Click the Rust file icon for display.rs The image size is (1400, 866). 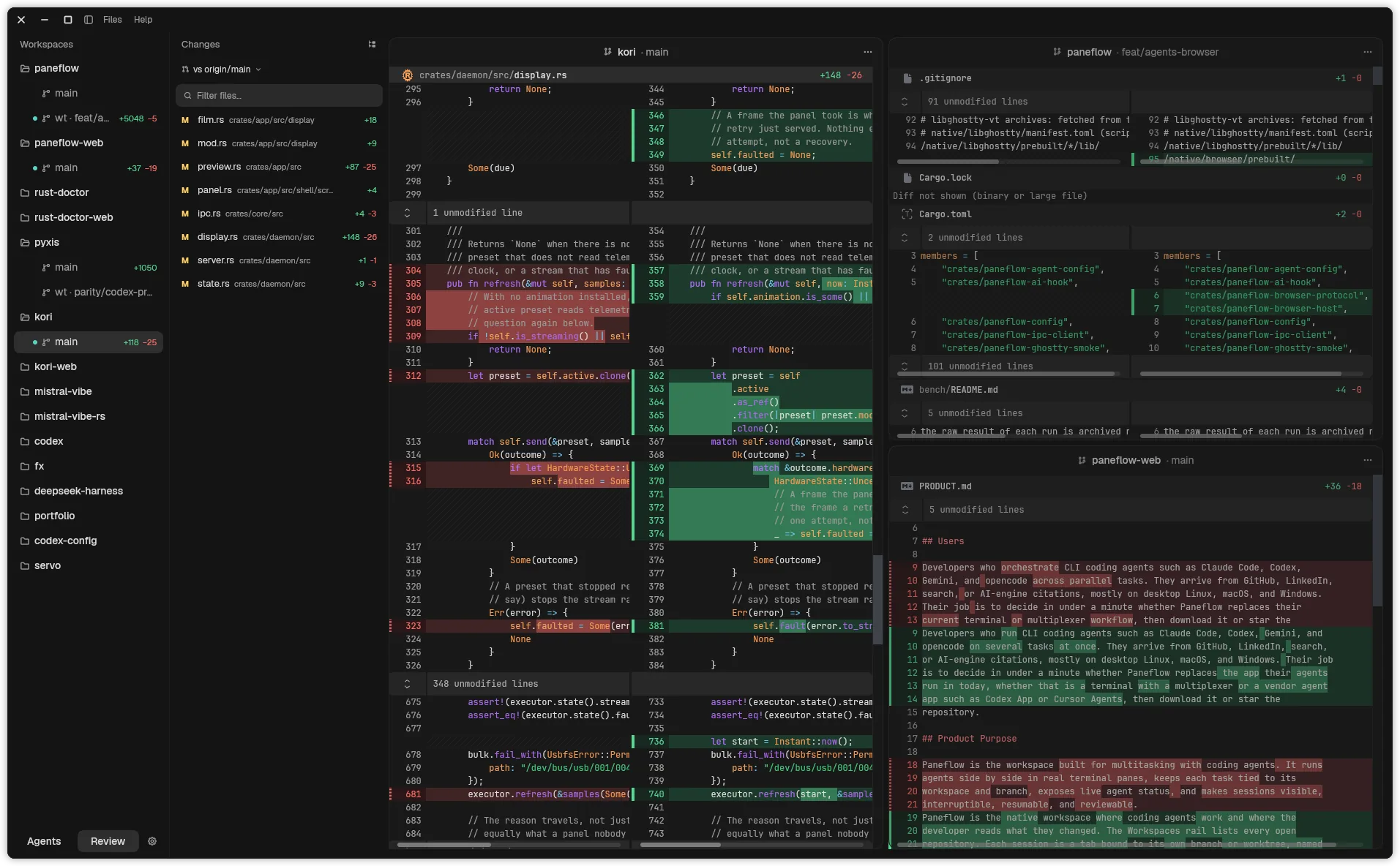tap(408, 75)
